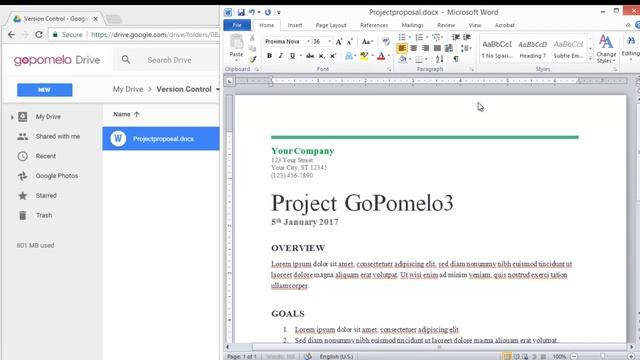Toggle bold formatting in Word
This screenshot has width=640, height=360.
[269, 56]
